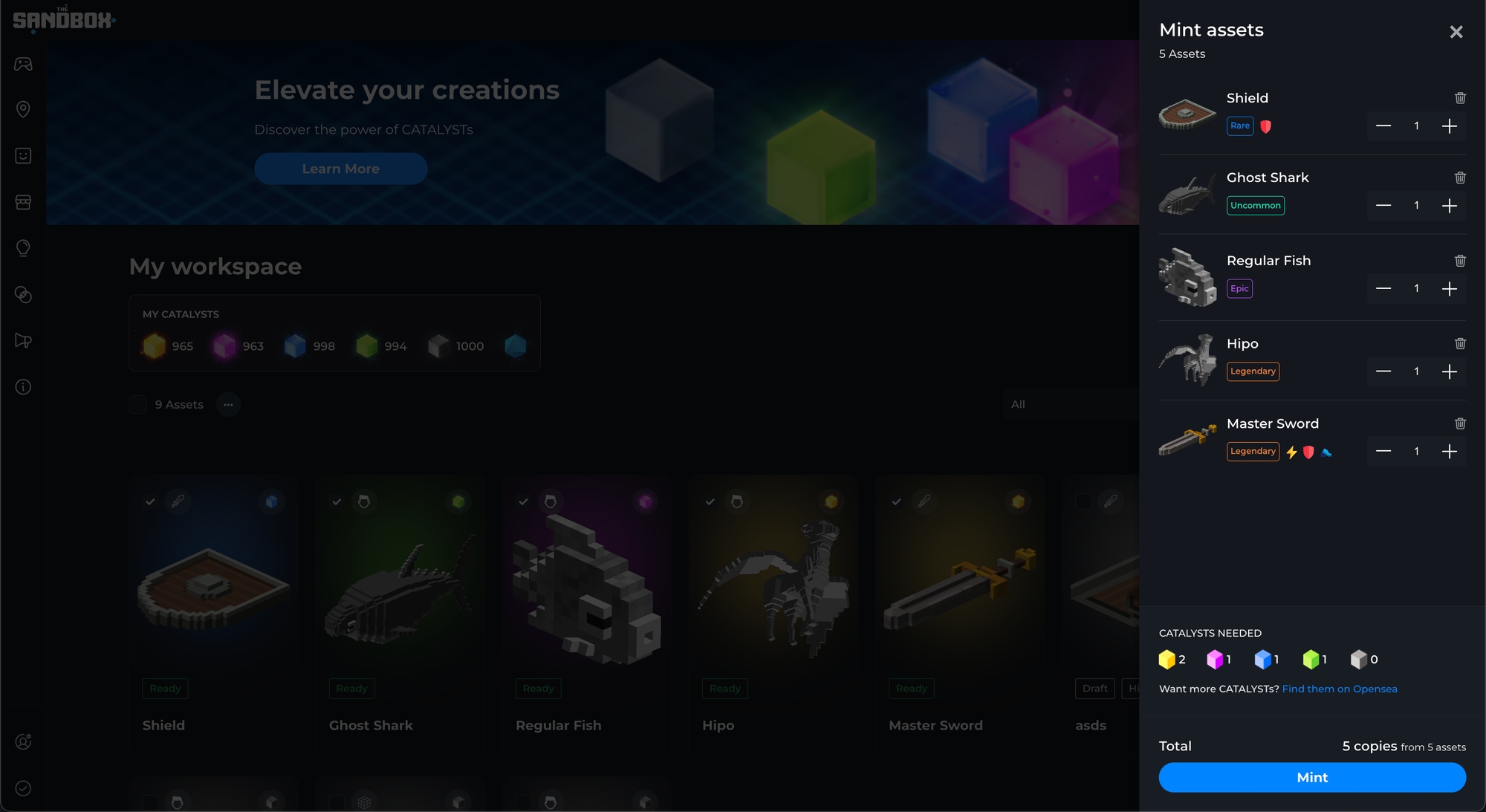Toggle the select-all 9 Assets checkbox
Screen dimensions: 1486x812
[138, 404]
